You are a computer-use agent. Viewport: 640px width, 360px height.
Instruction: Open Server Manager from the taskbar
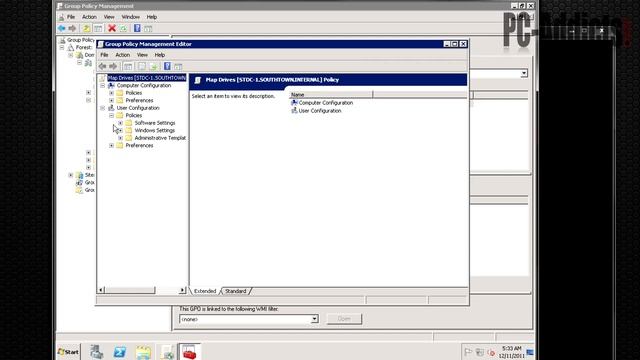97,351
